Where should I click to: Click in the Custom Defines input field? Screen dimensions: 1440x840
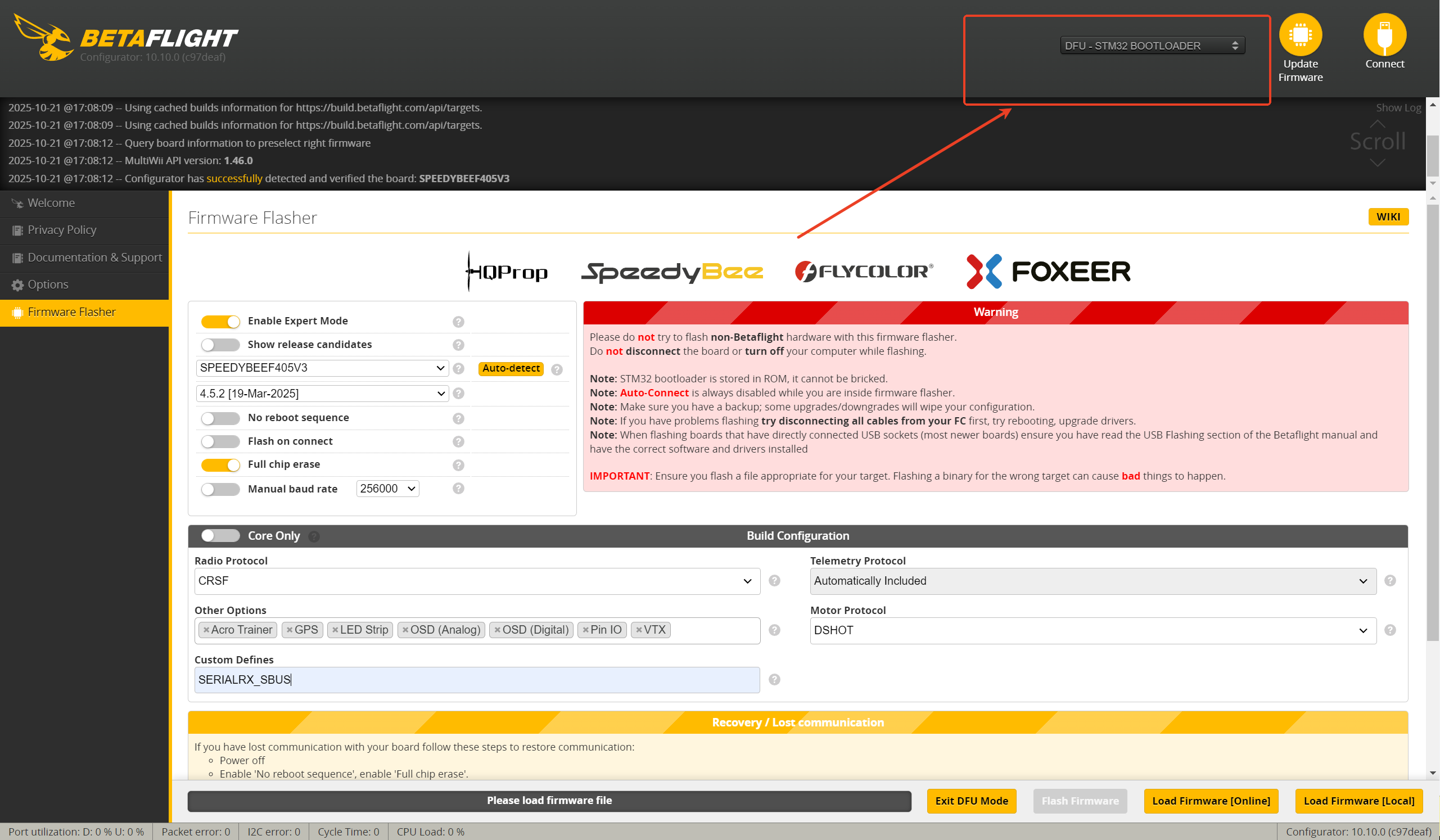point(477,679)
